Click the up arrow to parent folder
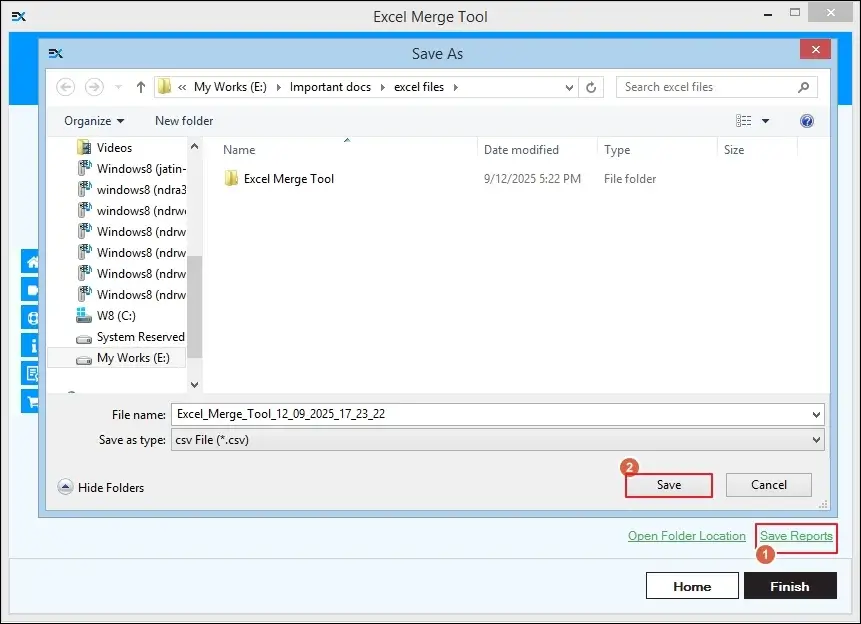This screenshot has width=861, height=624. coord(140,87)
